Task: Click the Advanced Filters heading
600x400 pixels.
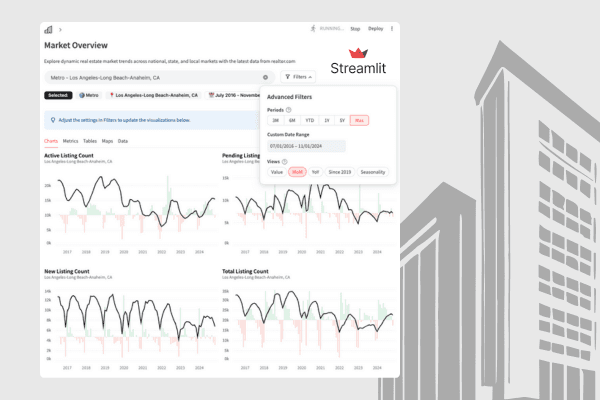Action: click(289, 97)
